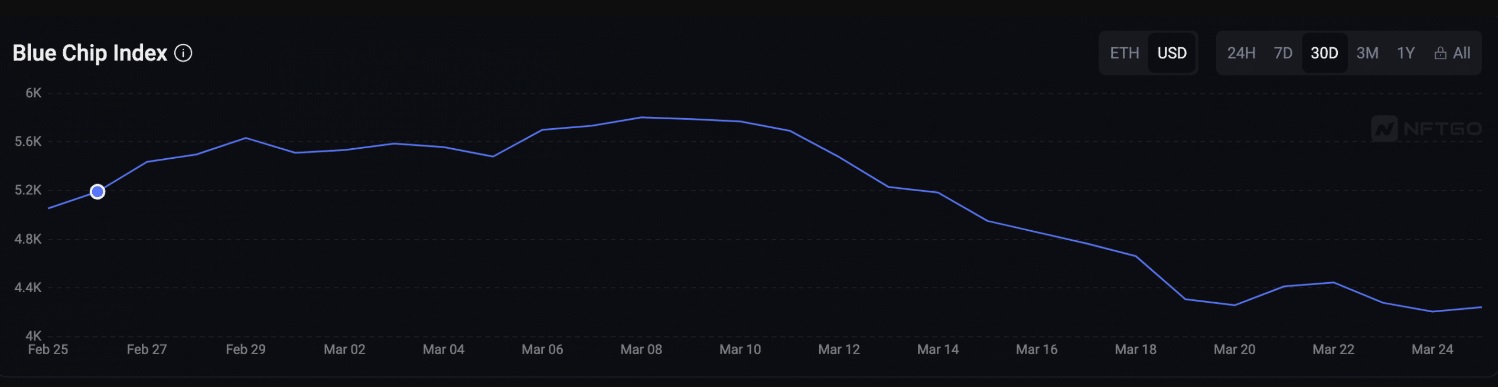The image size is (1498, 387).
Task: Select the locked All time range
Action: click(x=1452, y=53)
